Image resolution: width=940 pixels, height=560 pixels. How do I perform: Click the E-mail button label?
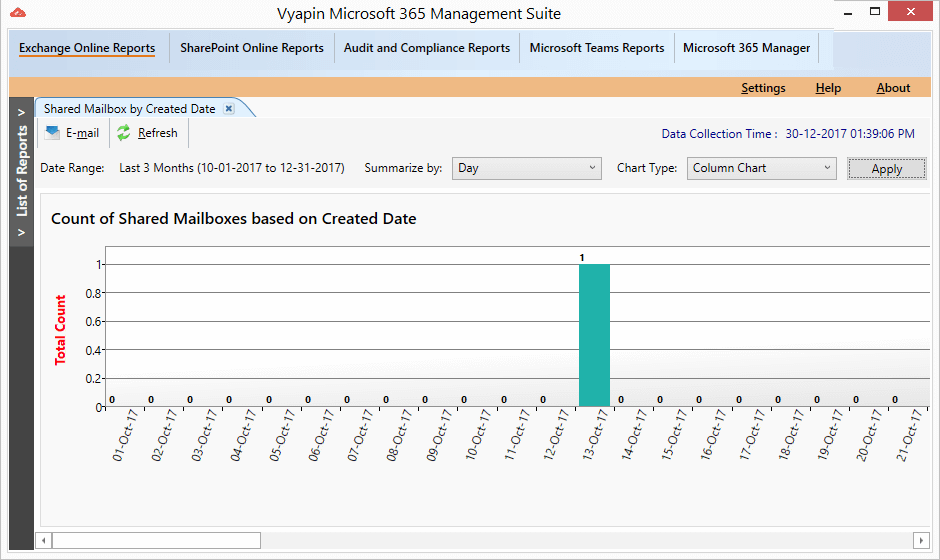click(x=83, y=133)
